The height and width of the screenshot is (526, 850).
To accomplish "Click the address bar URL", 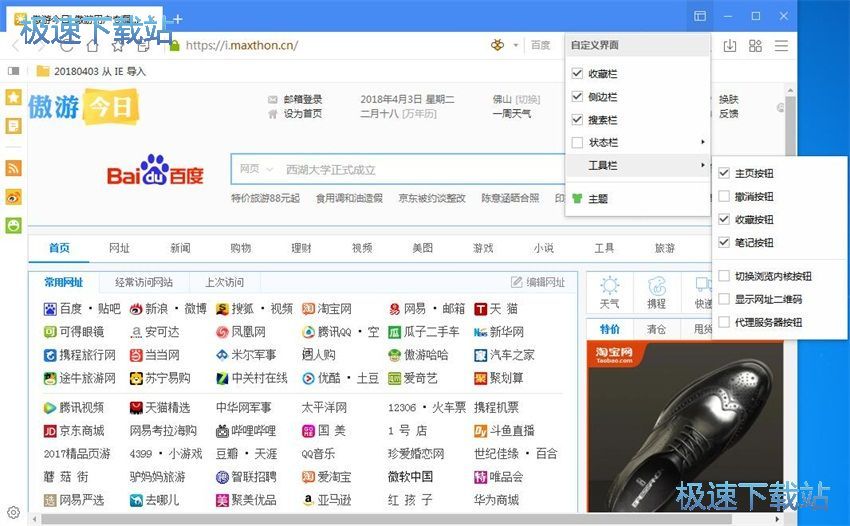I will coord(242,46).
